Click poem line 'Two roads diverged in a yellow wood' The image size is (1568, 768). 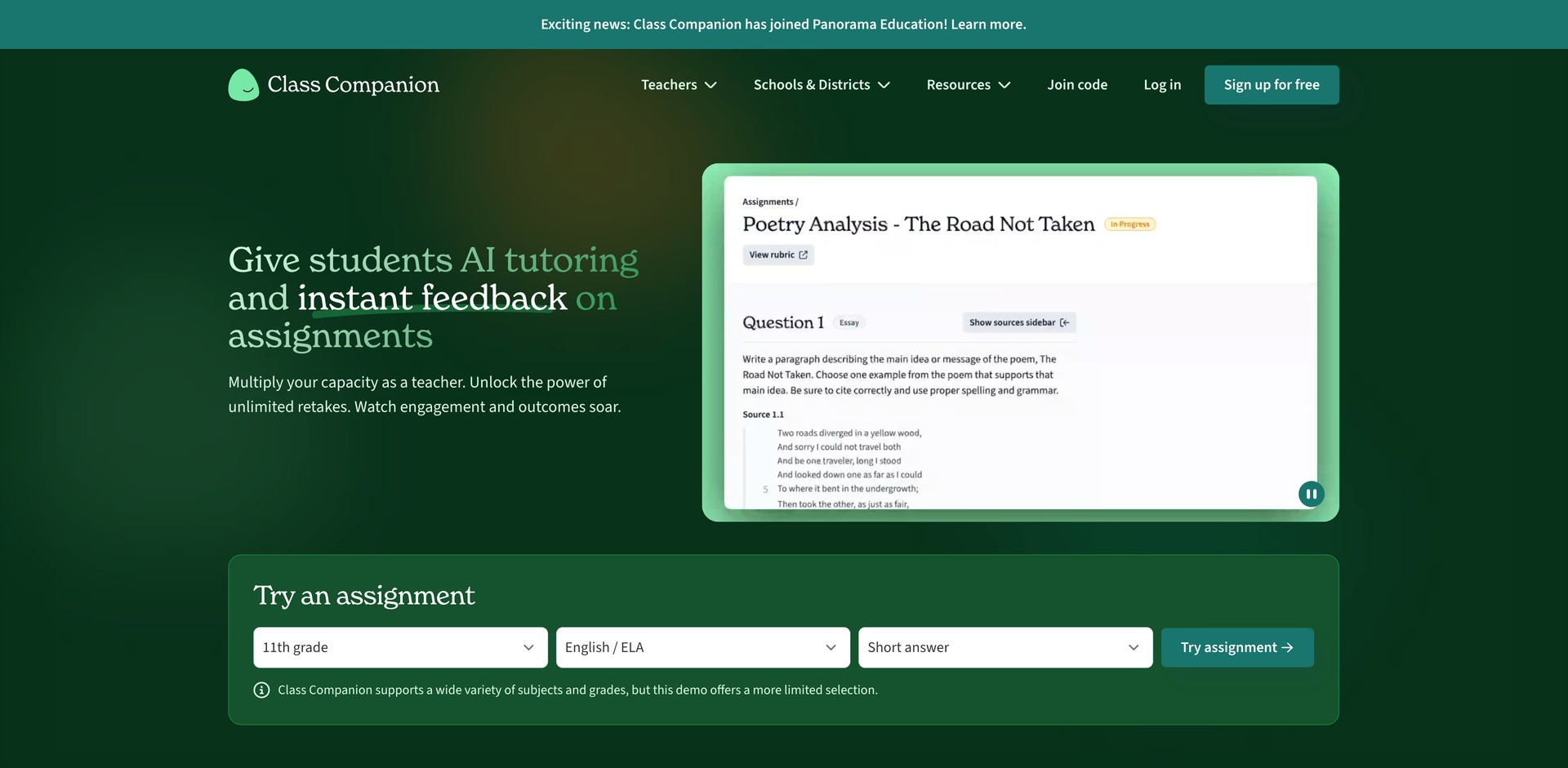point(849,433)
